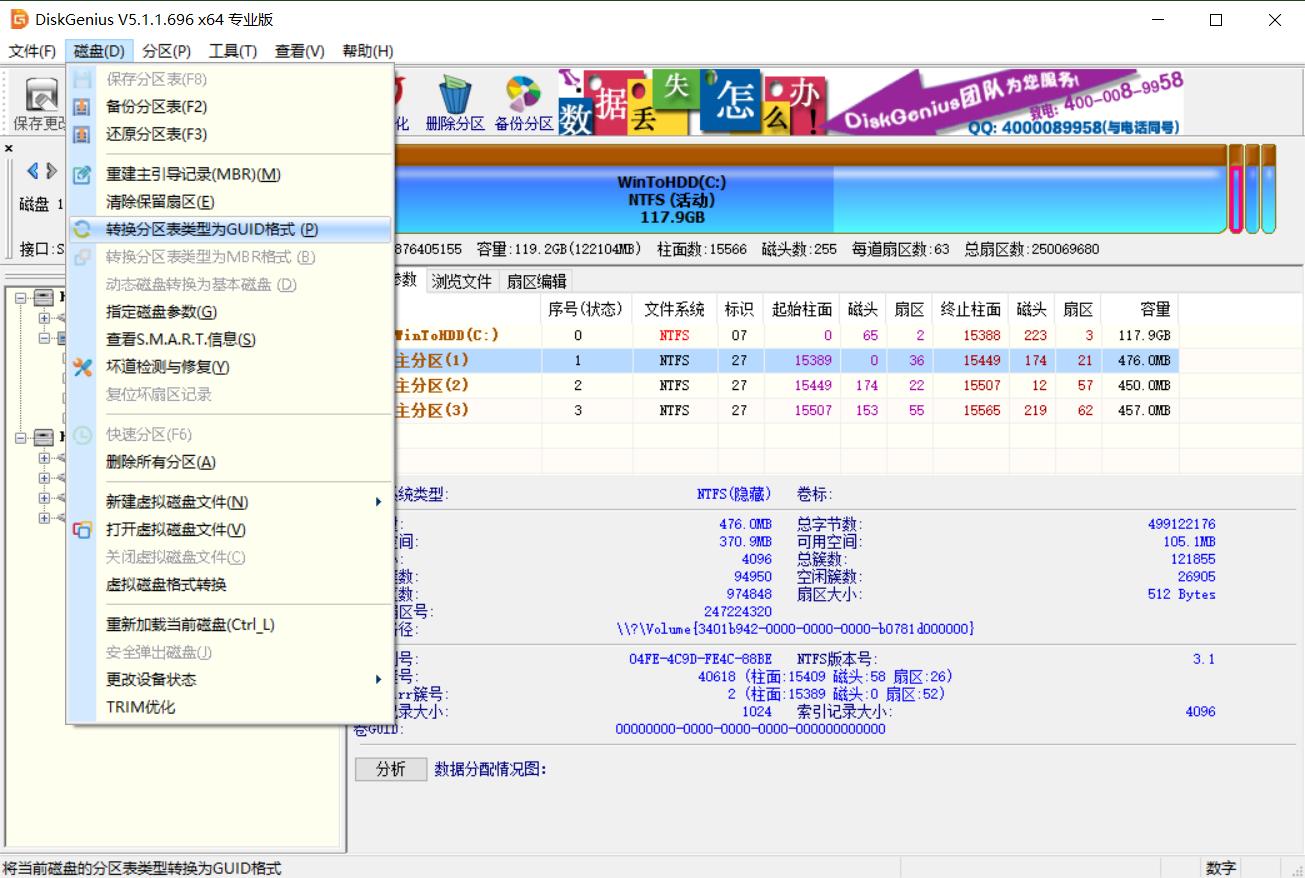
Task: Select the WinToHDD(C:) row in partition table
Action: point(785,335)
